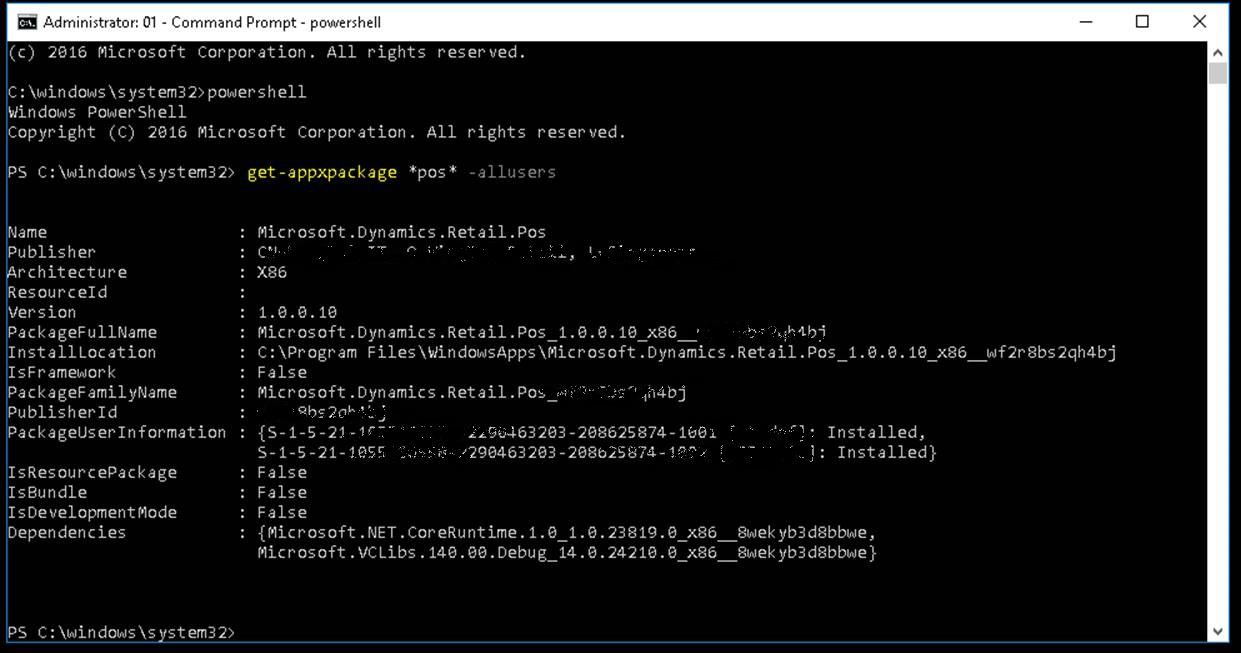Click the 'X86' architecture value
The width and height of the screenshot is (1241, 653).
coord(272,272)
